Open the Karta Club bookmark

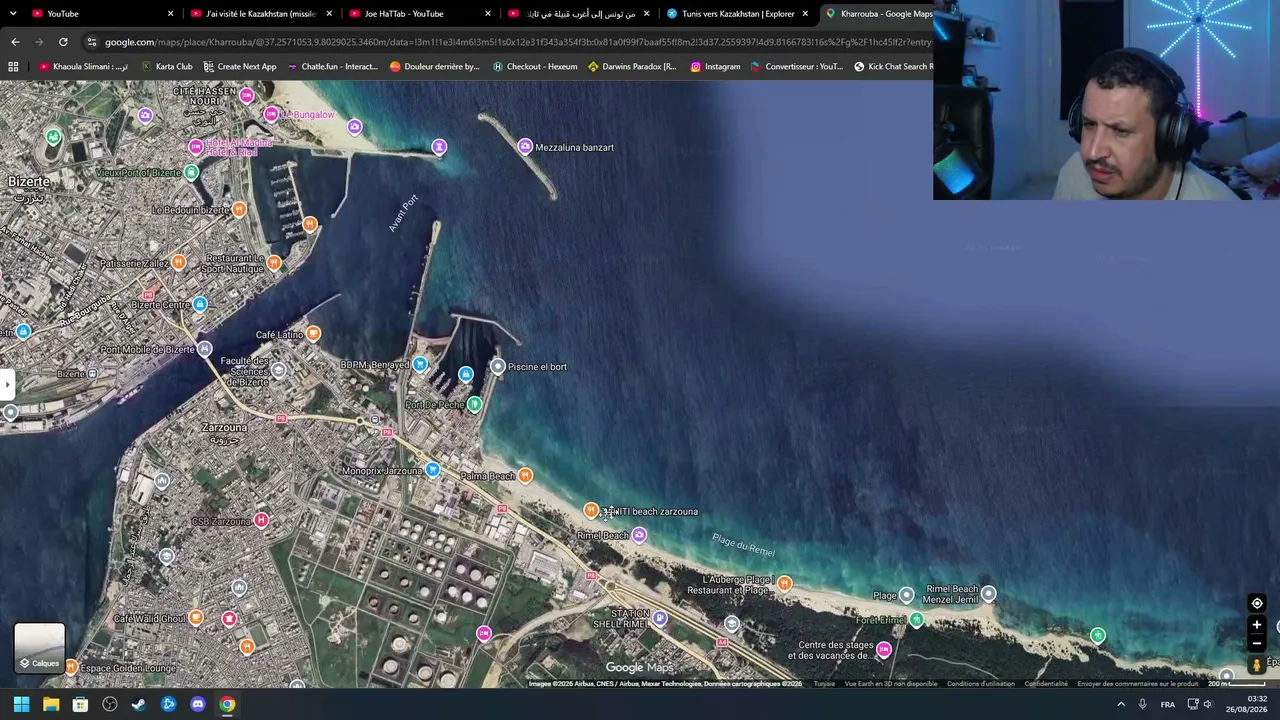(x=167, y=67)
